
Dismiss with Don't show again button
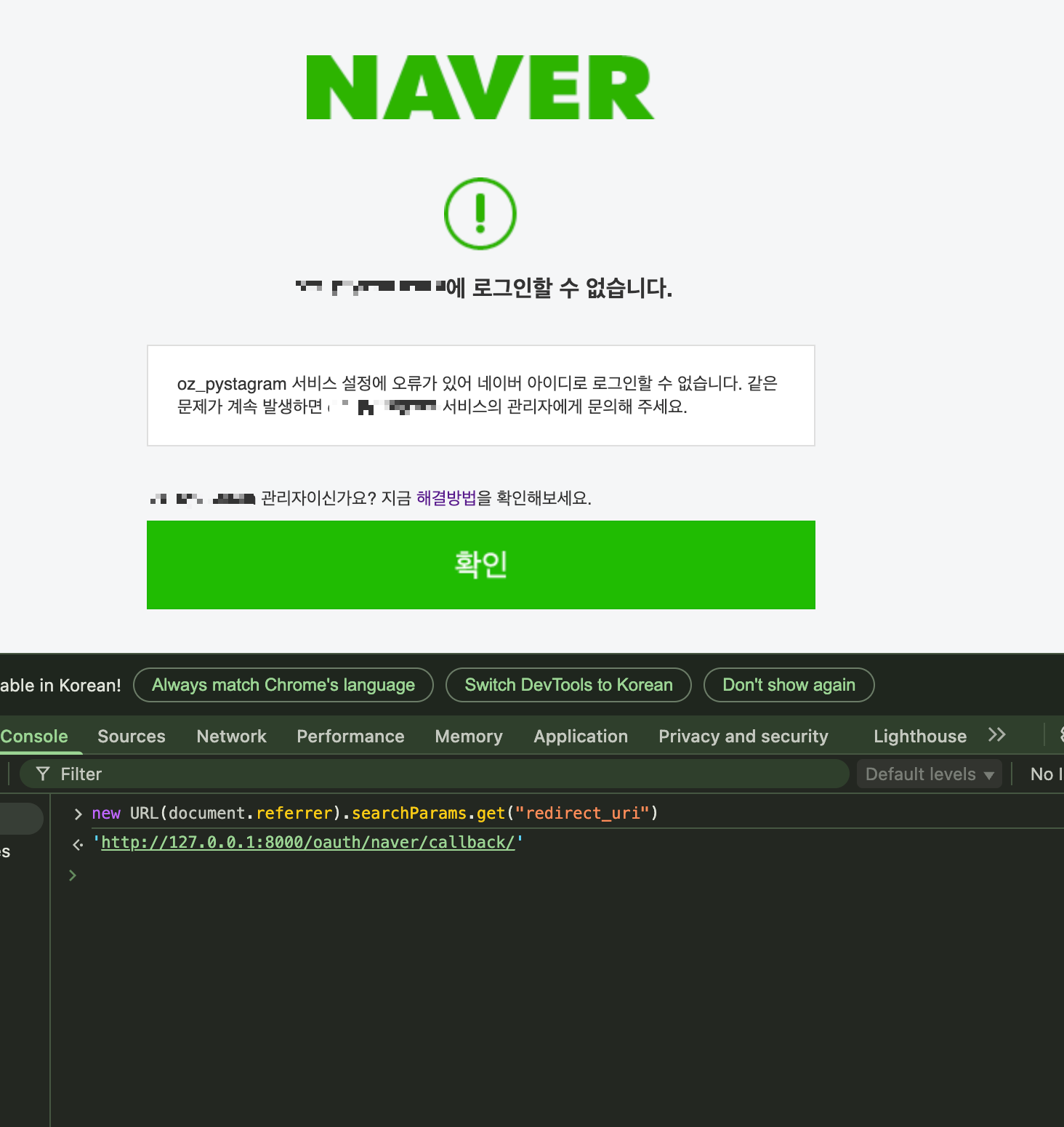[789, 685]
